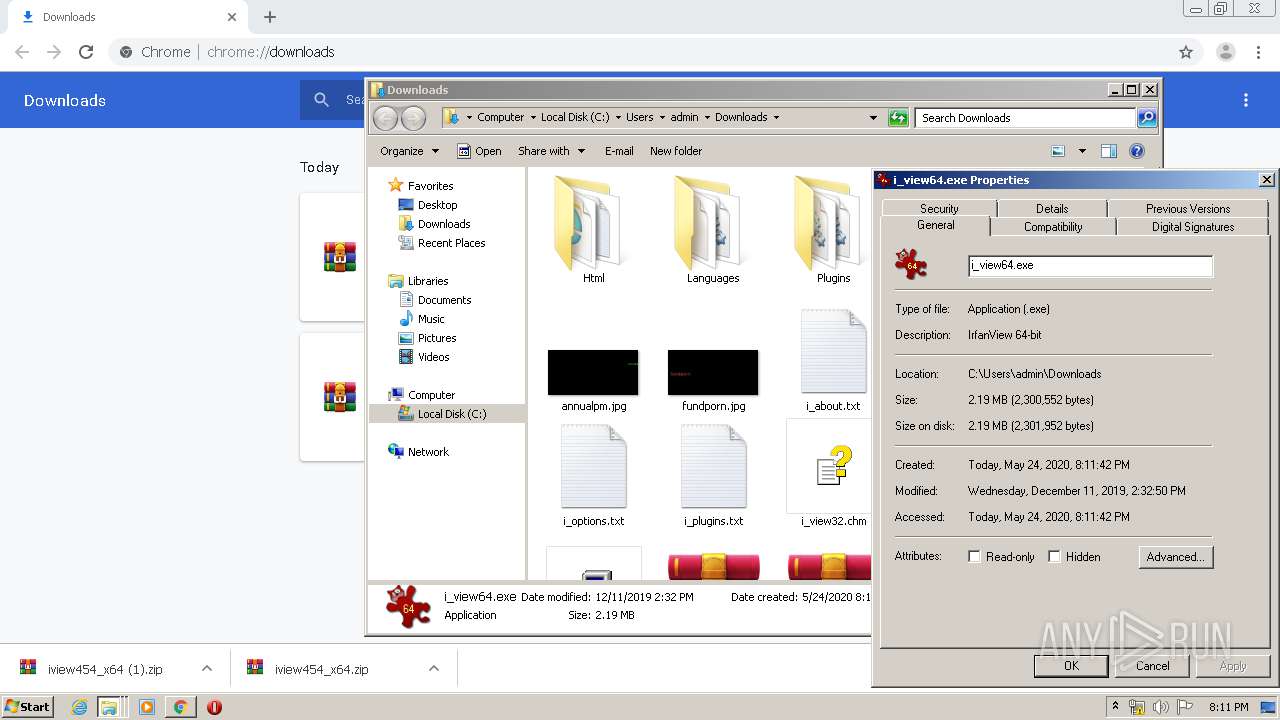Expand chevron for iview454_x64 (1).zip download
This screenshot has width=1280, height=720.
coord(207,668)
